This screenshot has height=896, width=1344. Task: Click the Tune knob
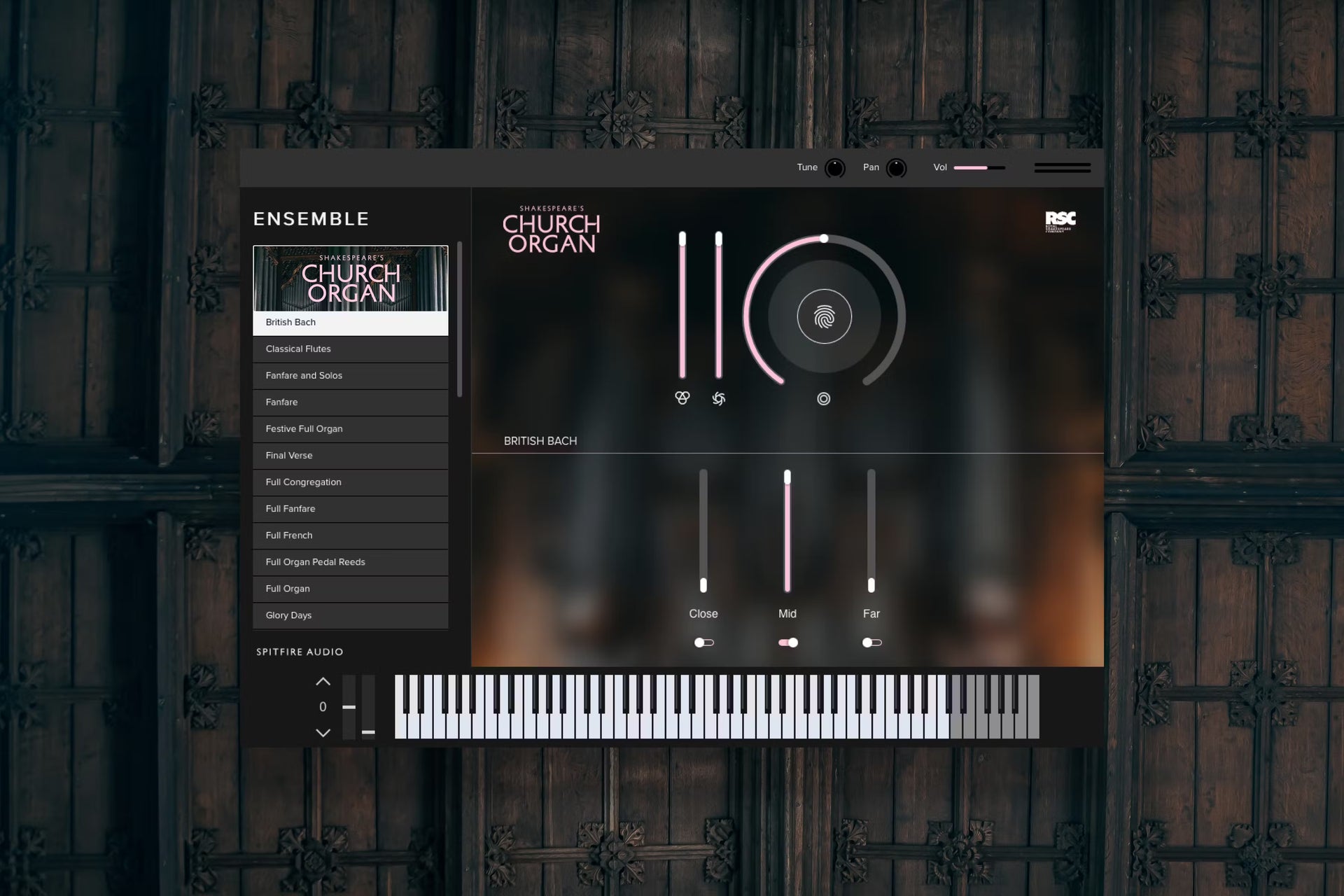tap(834, 168)
